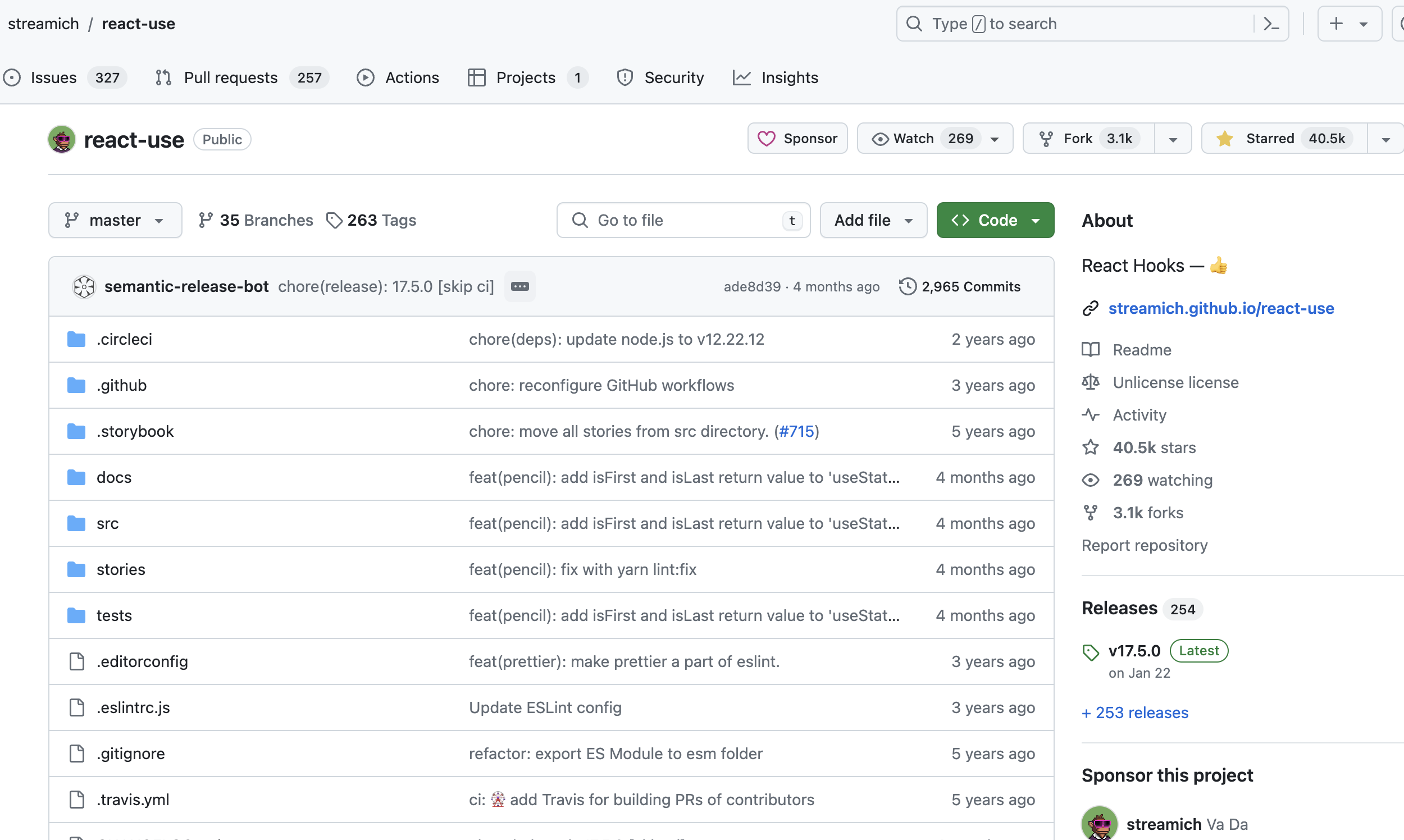
Task: Star the react-use repository
Action: (x=1283, y=138)
